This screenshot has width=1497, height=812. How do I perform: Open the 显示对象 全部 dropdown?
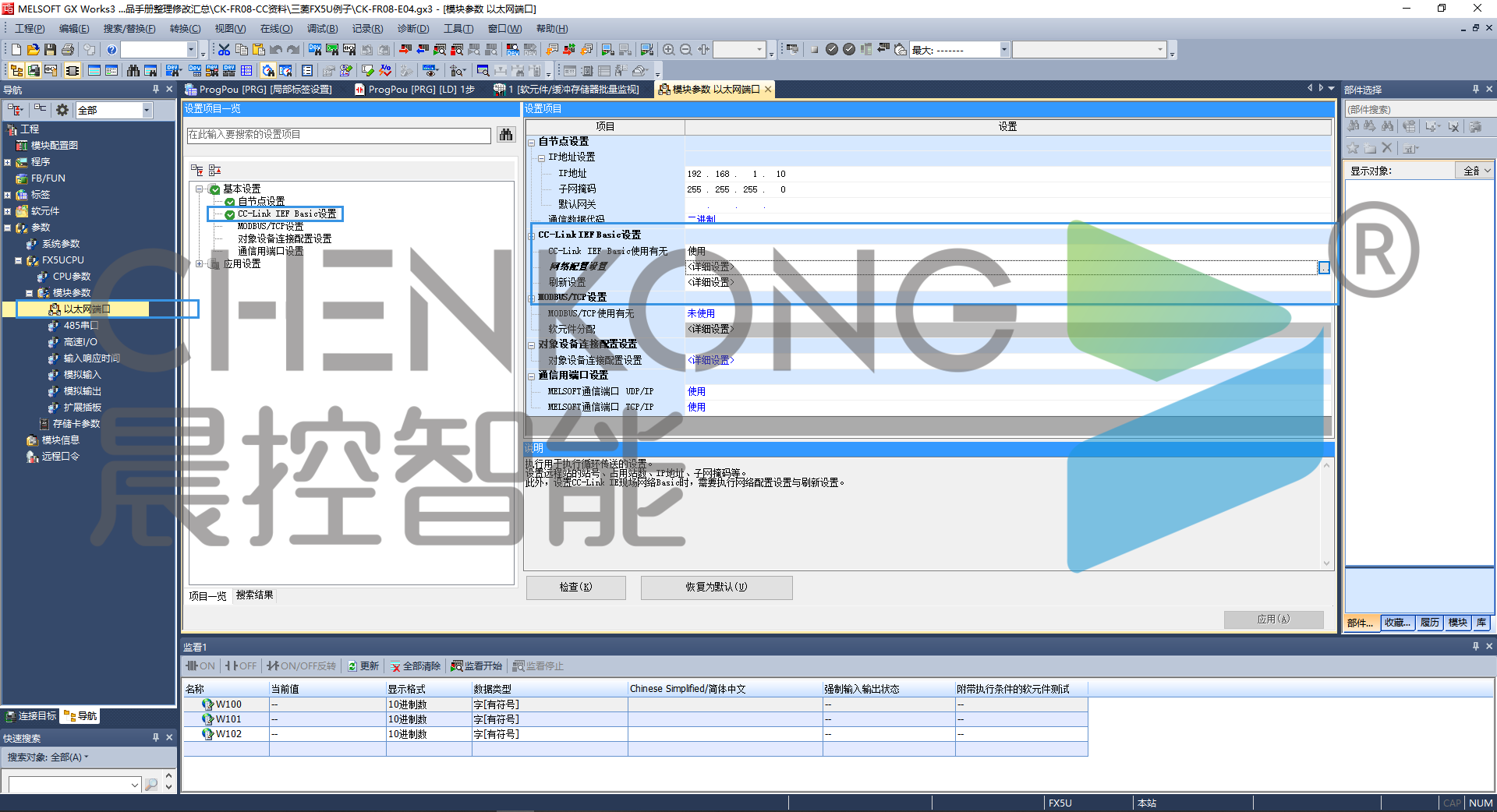(x=1474, y=171)
